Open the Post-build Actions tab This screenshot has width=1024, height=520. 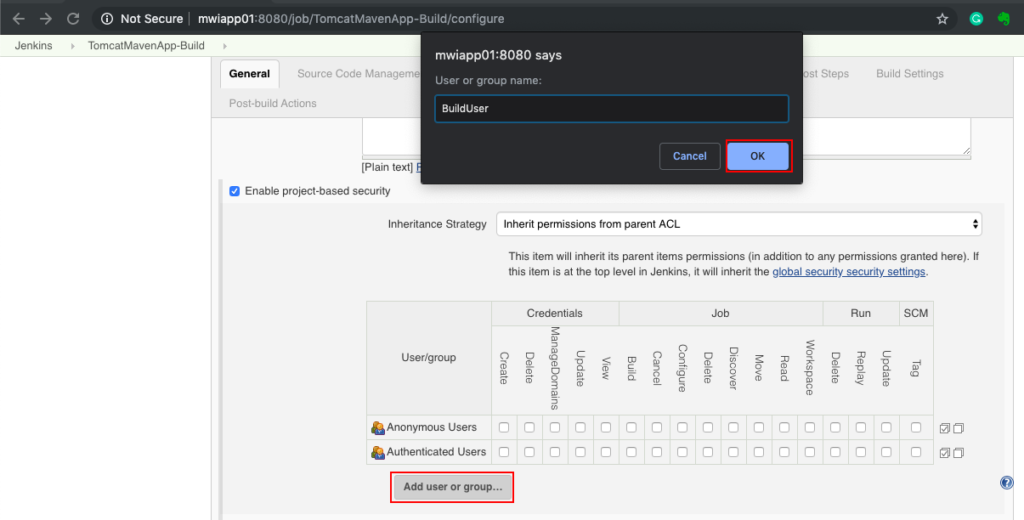pos(272,103)
